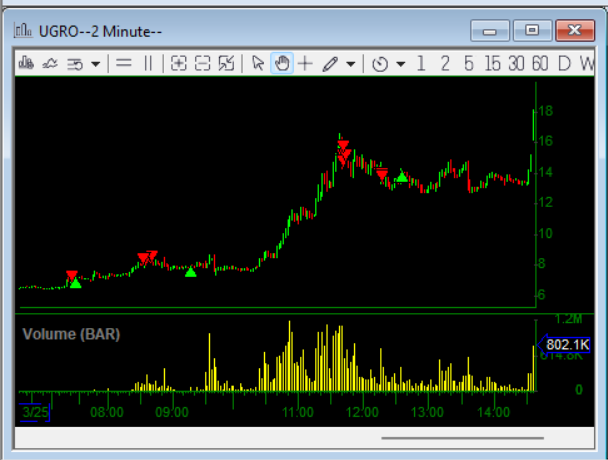
Task: Click the 08:00 time axis label
Action: tap(107, 412)
